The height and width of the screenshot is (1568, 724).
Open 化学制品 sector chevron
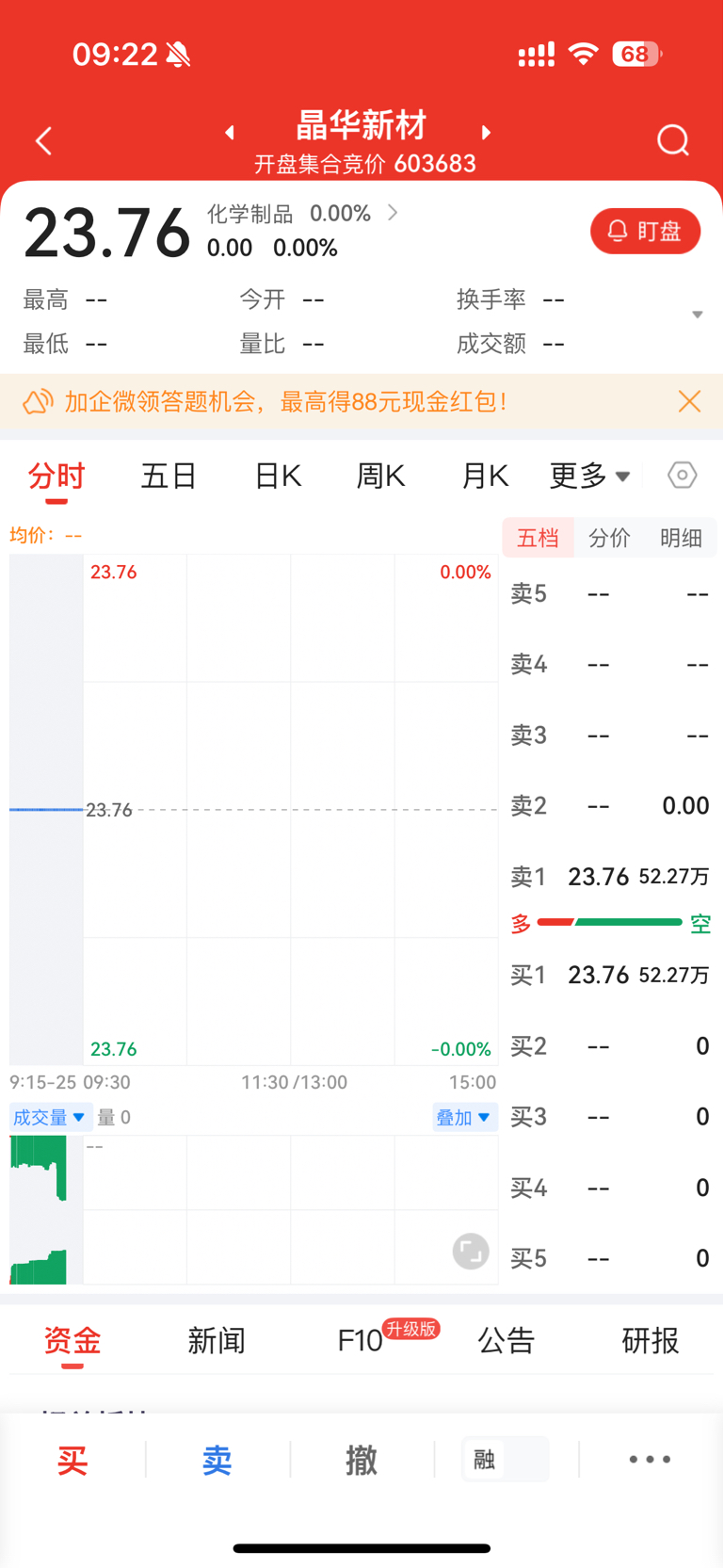pyautogui.click(x=394, y=214)
